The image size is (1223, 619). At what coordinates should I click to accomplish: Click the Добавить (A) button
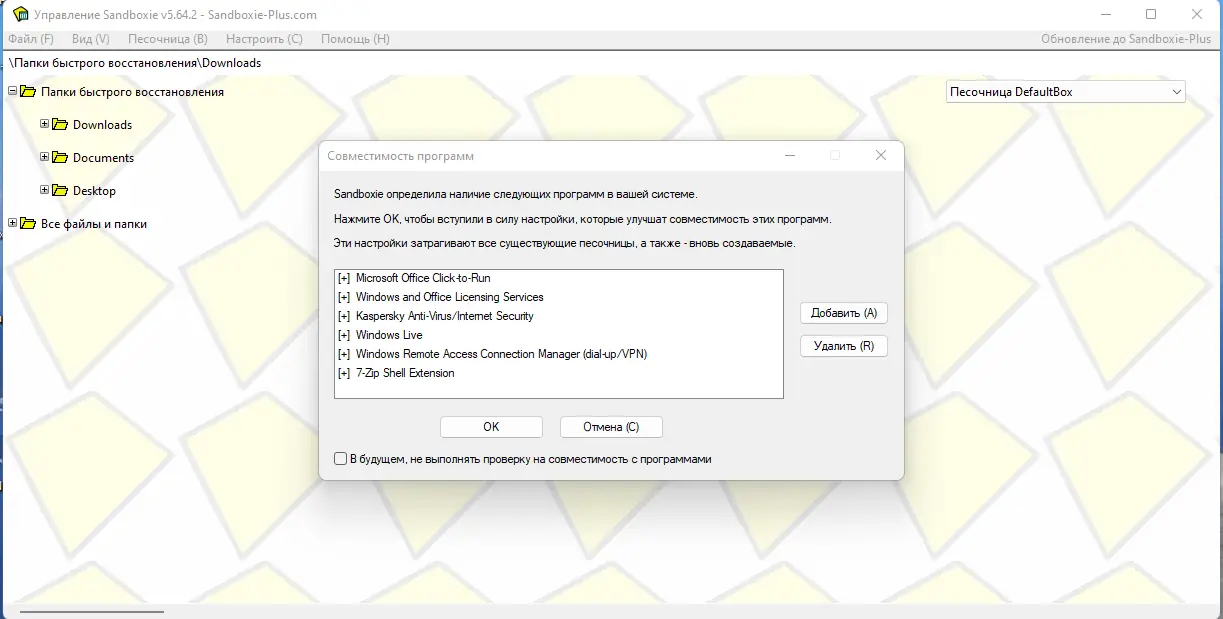click(x=844, y=313)
